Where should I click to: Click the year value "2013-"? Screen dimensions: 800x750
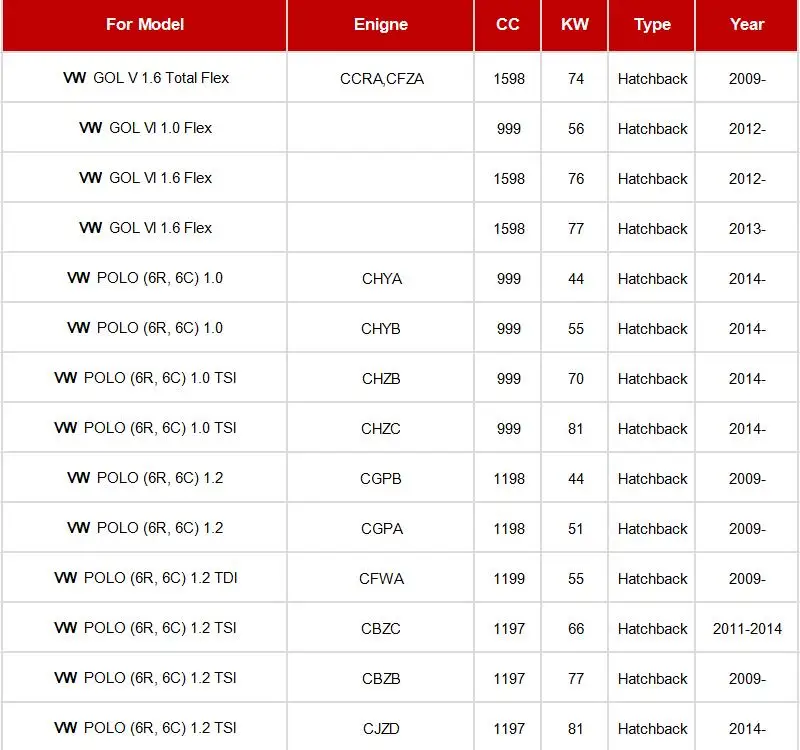[x=747, y=229]
